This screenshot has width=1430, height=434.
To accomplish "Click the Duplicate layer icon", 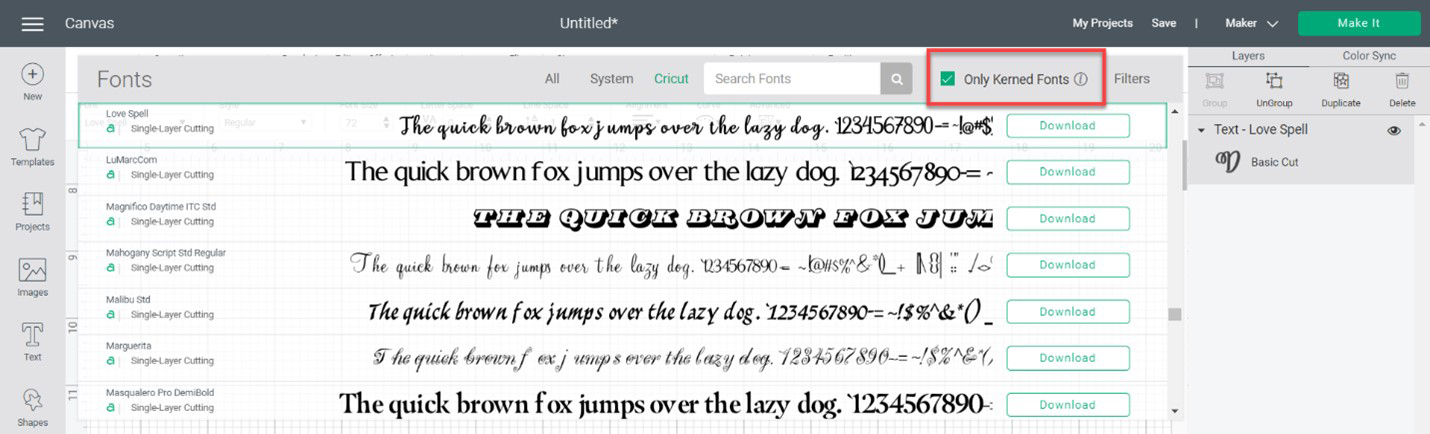I will [x=1341, y=82].
